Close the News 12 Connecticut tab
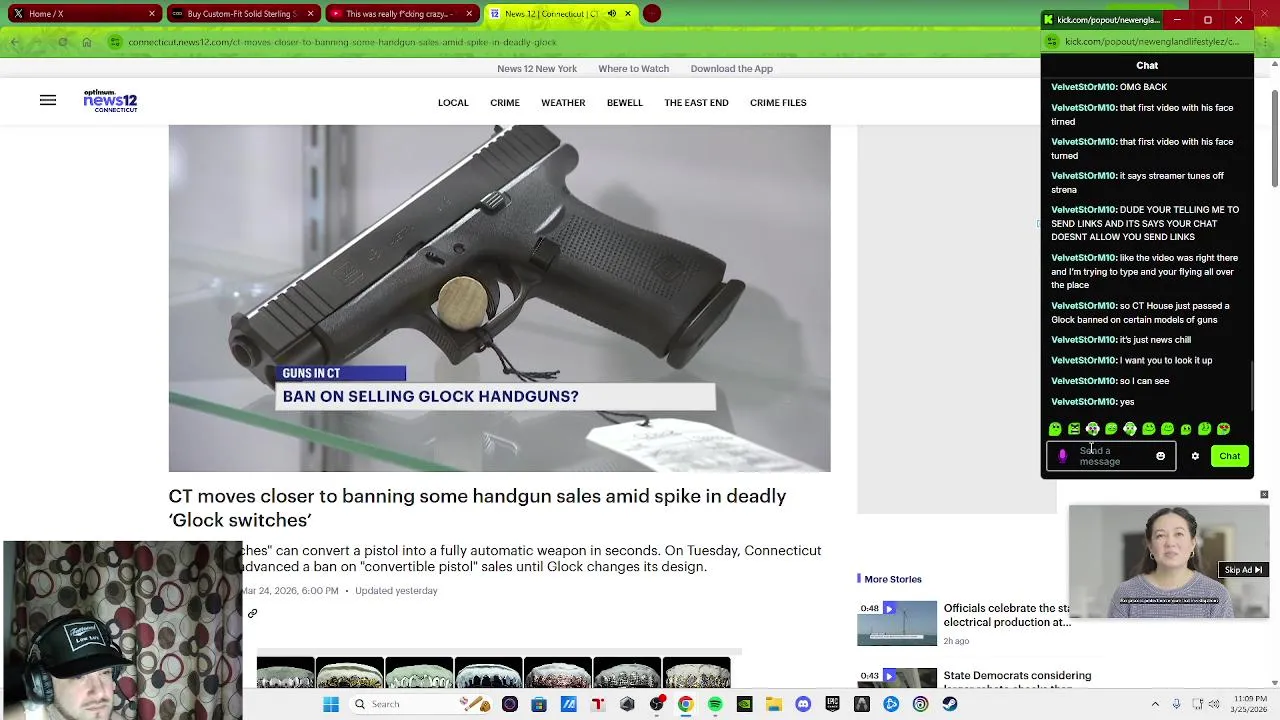 coord(628,14)
